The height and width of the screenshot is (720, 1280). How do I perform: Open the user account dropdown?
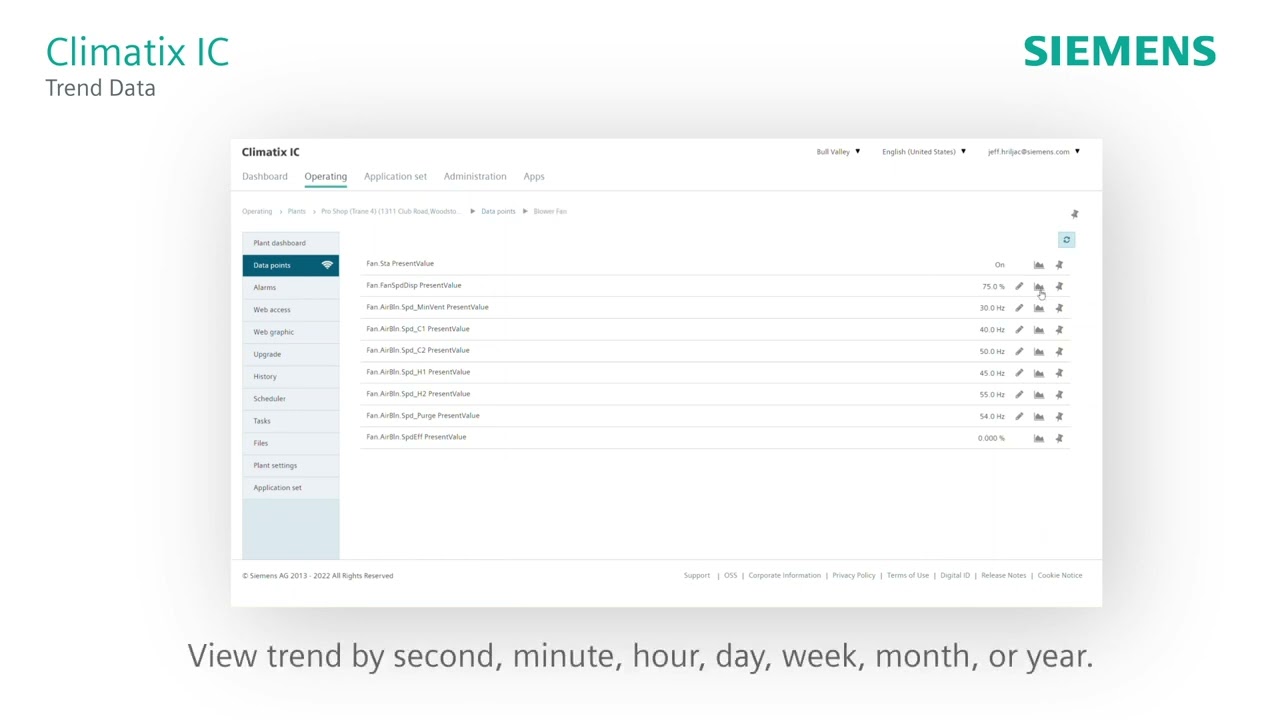(1034, 152)
